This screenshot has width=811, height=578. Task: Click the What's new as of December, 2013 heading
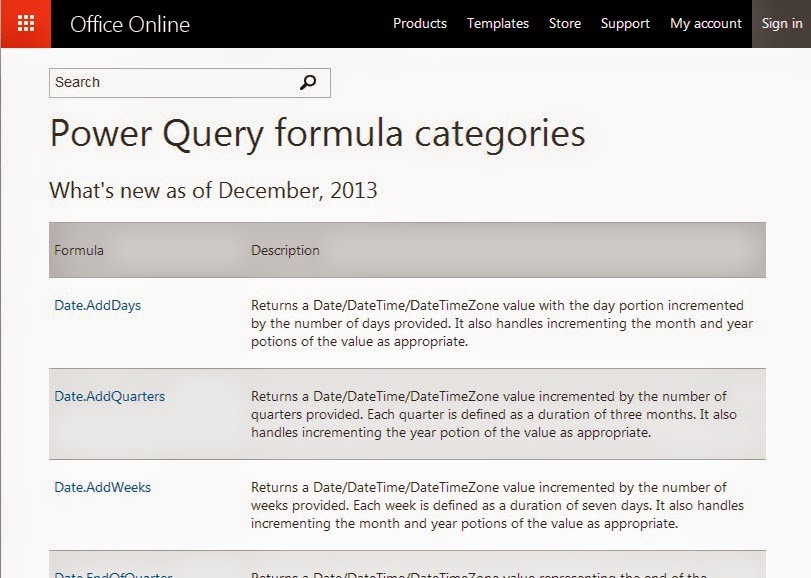point(213,190)
